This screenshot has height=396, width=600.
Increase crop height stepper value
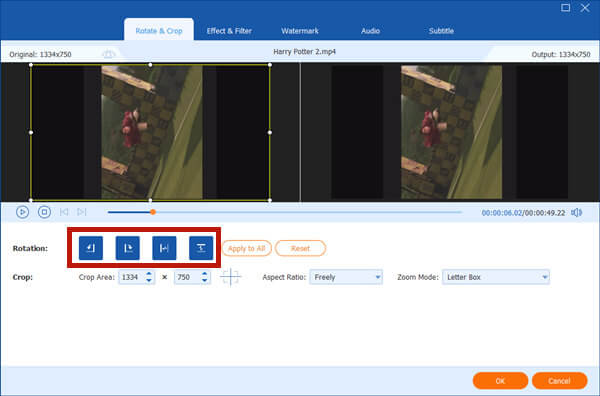(204, 274)
